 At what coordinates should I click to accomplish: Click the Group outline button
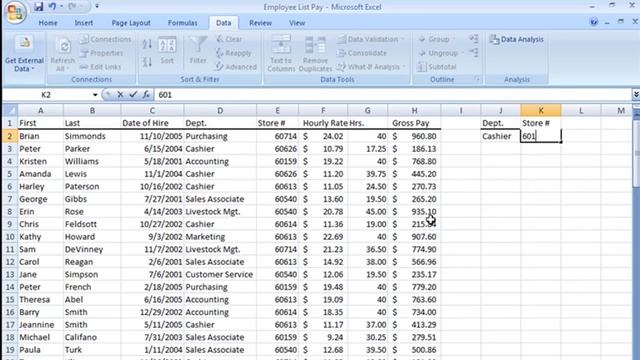[436, 39]
